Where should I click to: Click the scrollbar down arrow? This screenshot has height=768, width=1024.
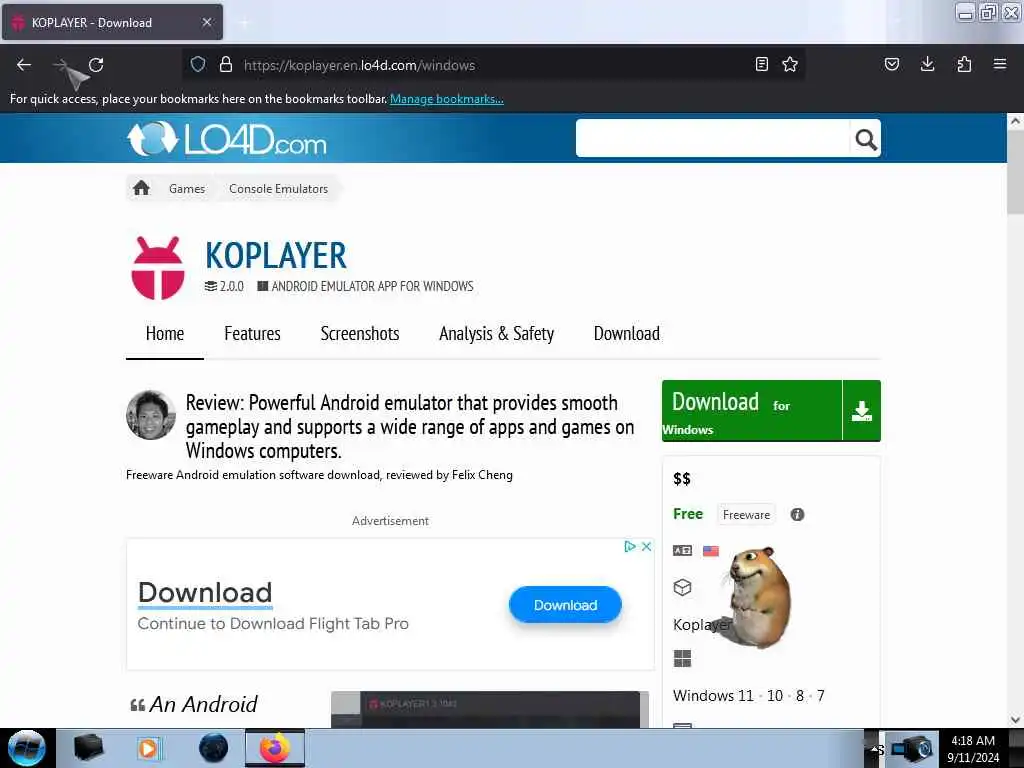[1015, 720]
